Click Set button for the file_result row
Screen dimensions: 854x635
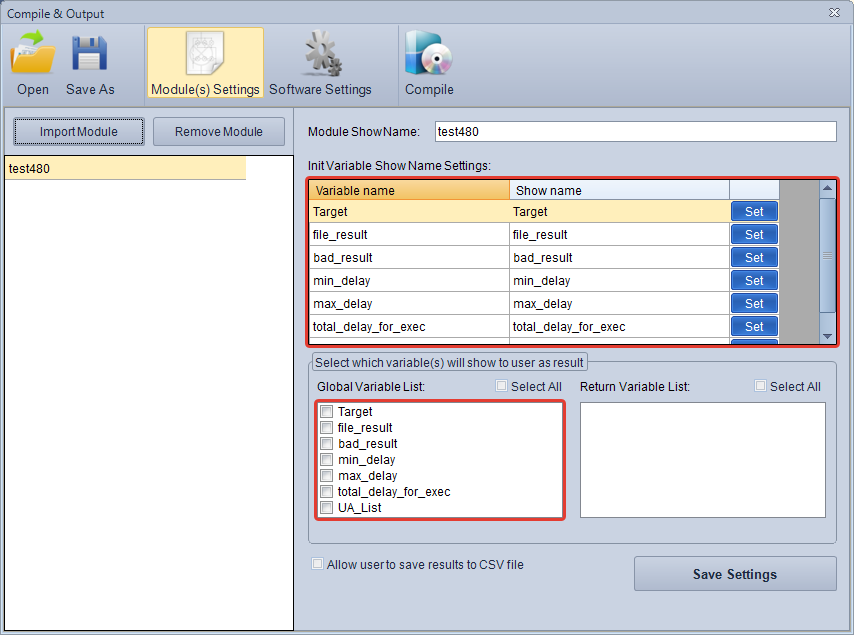754,235
